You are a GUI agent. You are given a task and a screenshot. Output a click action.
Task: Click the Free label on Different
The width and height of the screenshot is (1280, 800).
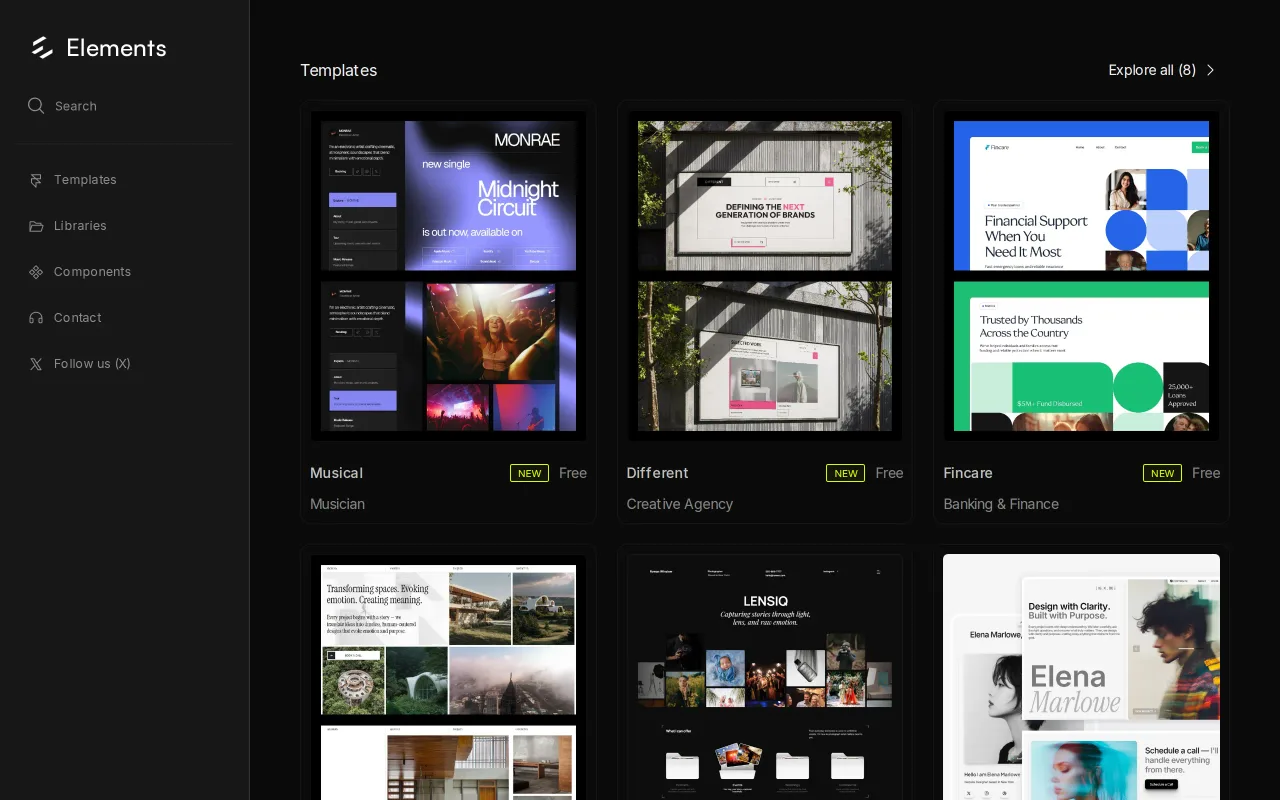point(889,473)
